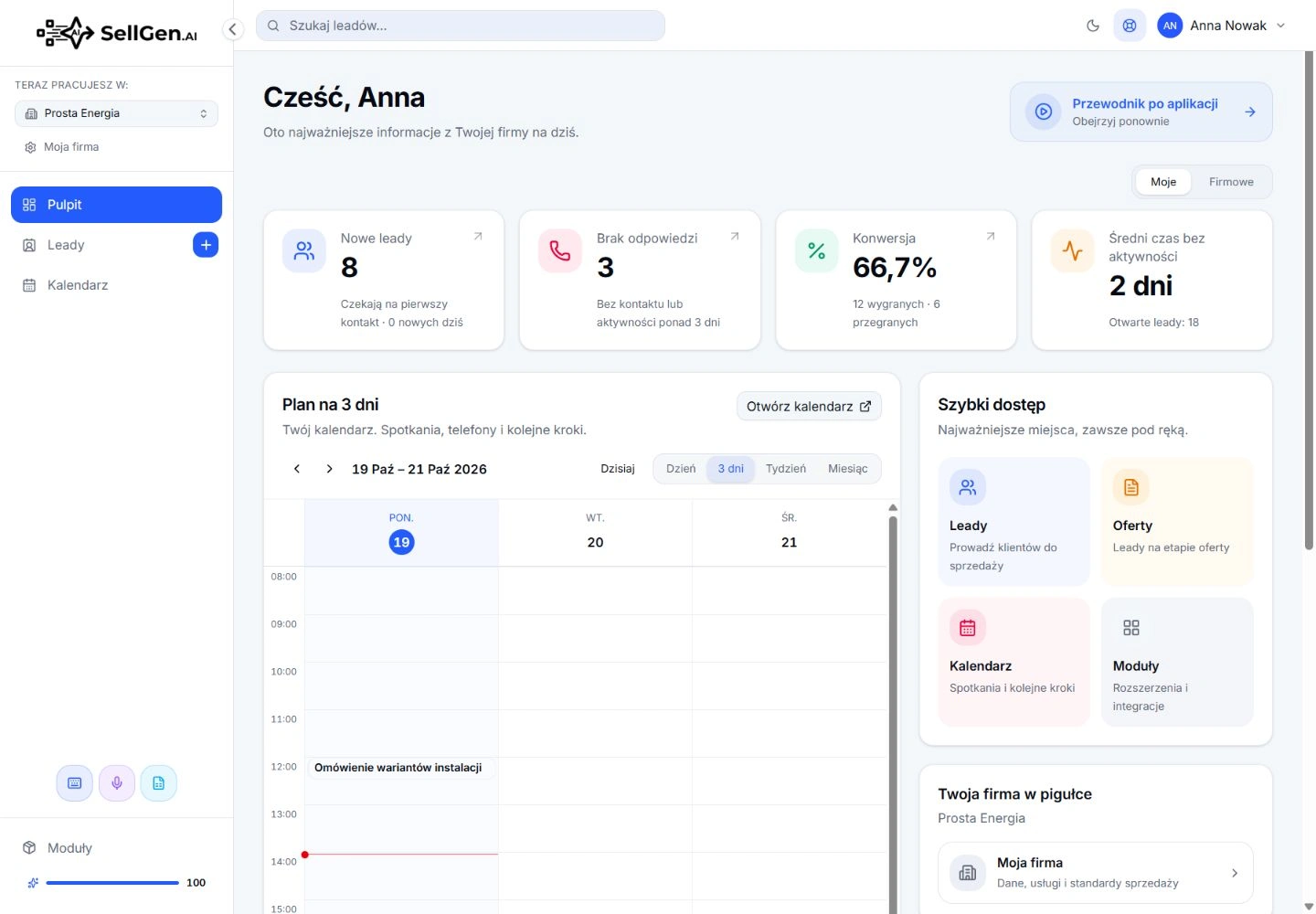This screenshot has height=914, width=1316.
Task: Toggle dark mode with the moon icon
Action: pos(1093,26)
